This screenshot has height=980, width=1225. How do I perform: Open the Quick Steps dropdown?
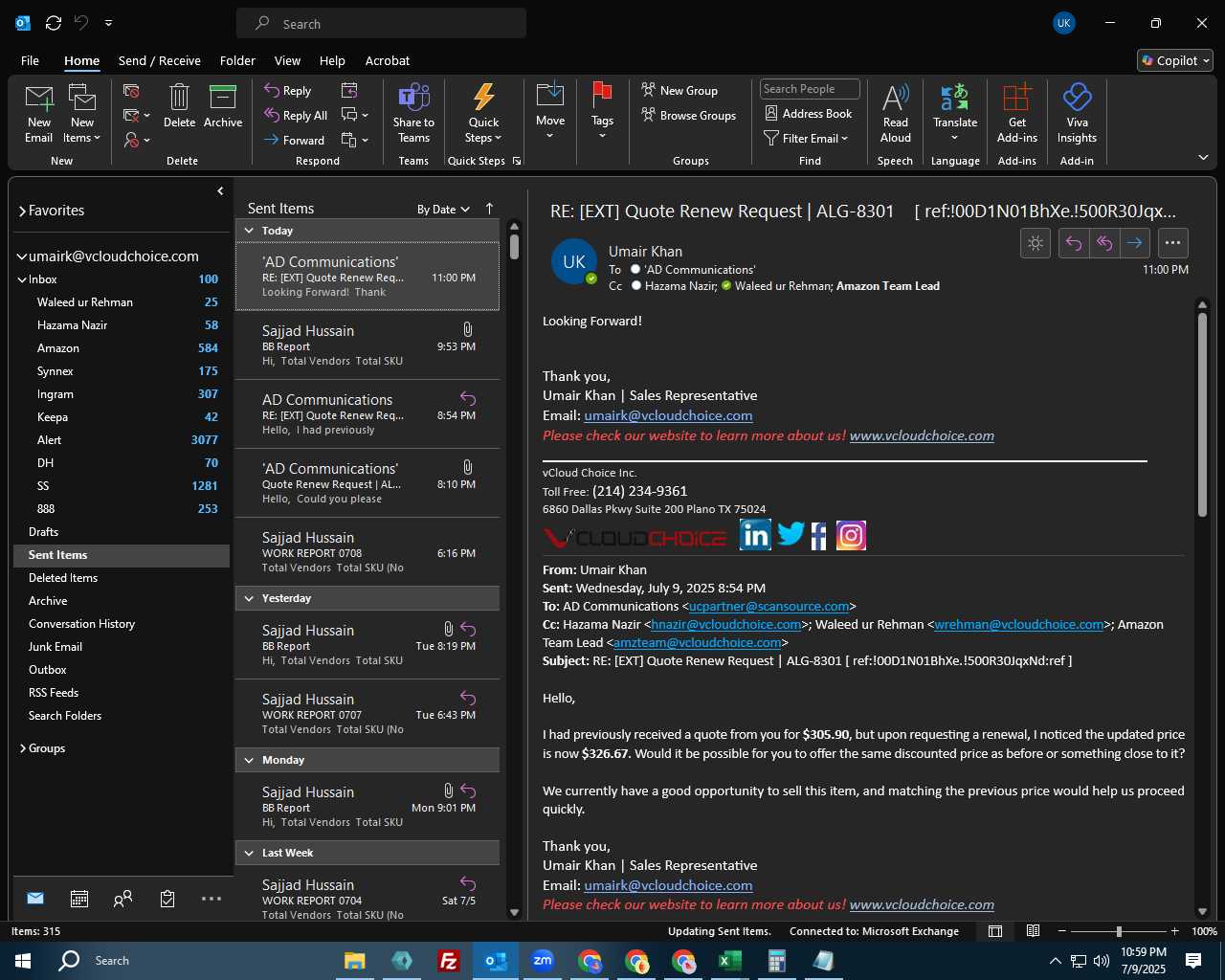tap(483, 114)
